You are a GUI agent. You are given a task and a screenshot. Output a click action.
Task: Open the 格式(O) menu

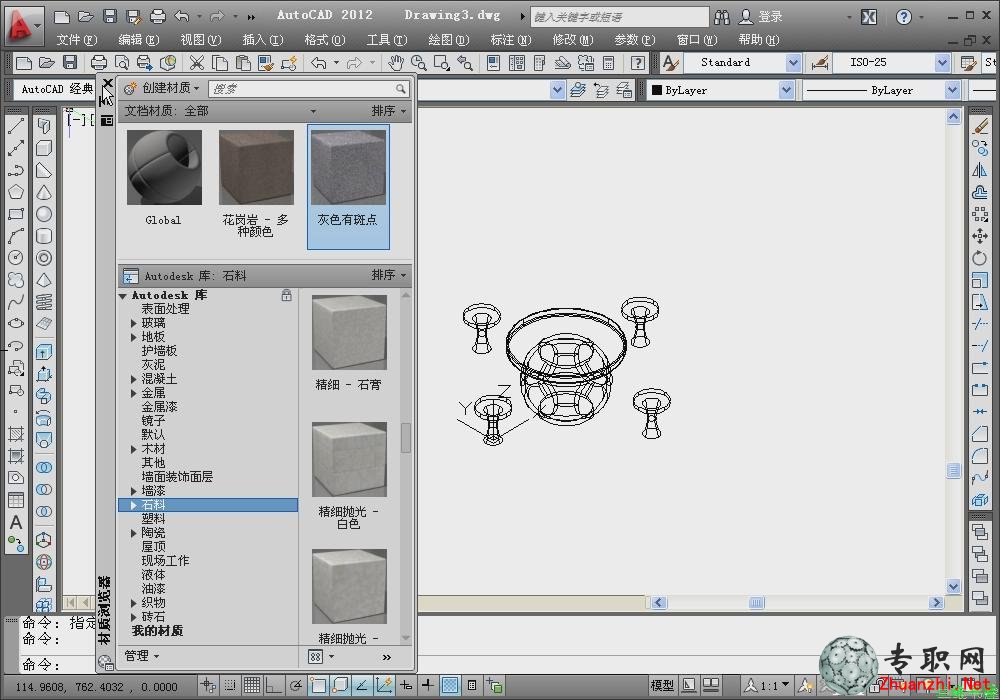[x=325, y=40]
